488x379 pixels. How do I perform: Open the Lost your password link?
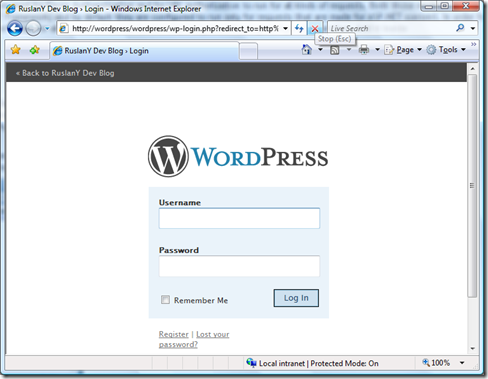tap(194, 339)
